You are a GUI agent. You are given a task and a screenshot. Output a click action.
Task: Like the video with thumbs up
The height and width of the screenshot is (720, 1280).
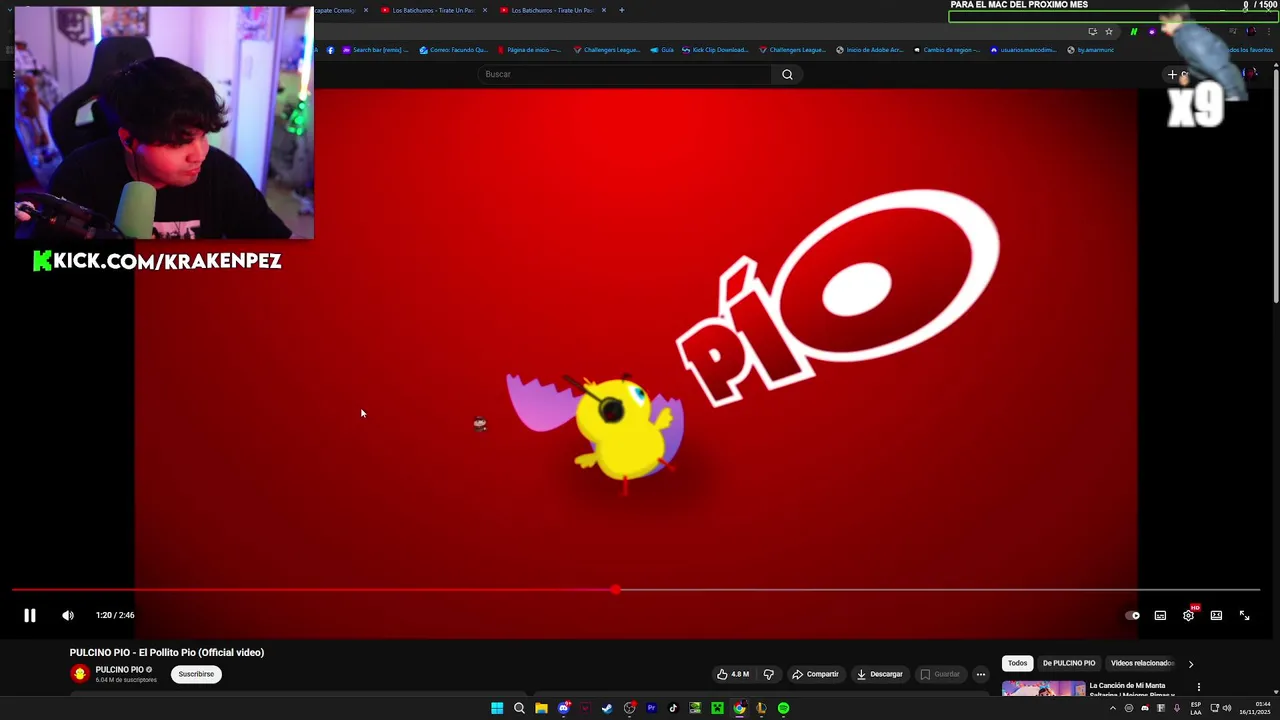[x=733, y=674]
